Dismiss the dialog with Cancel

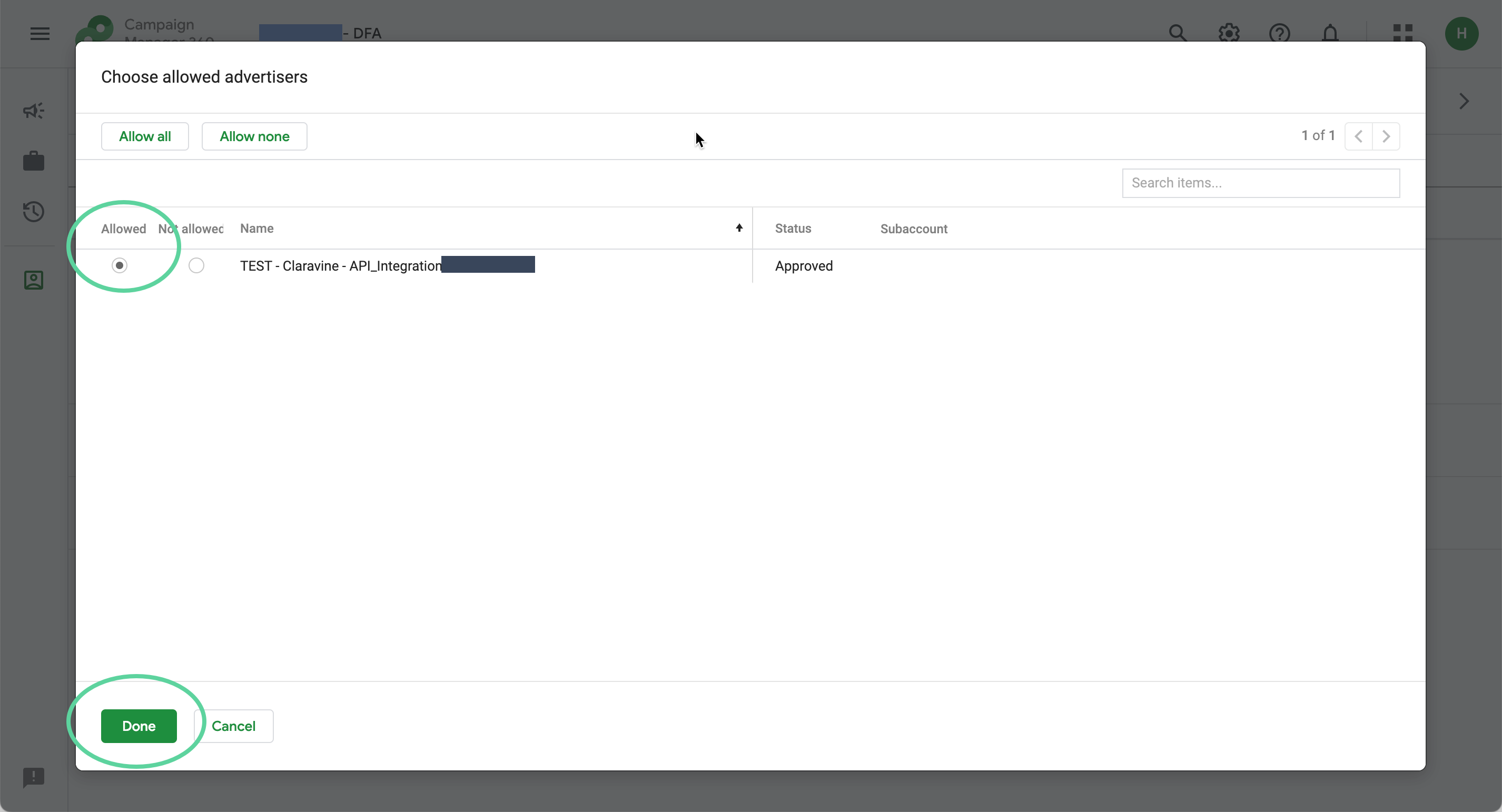pos(233,726)
